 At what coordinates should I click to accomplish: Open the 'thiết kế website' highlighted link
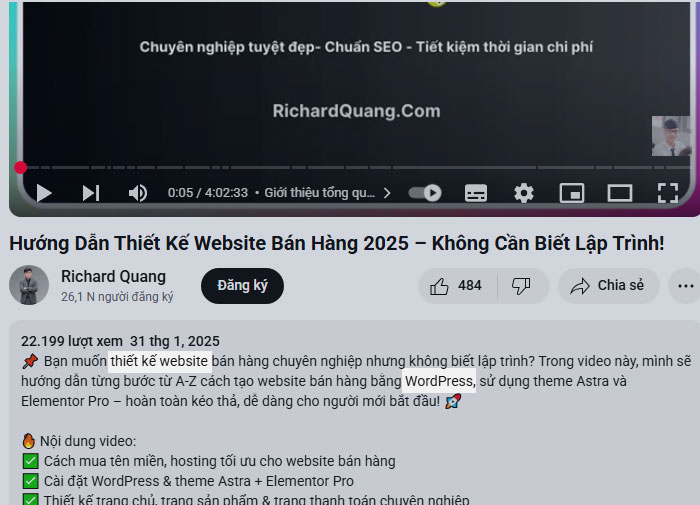click(159, 361)
